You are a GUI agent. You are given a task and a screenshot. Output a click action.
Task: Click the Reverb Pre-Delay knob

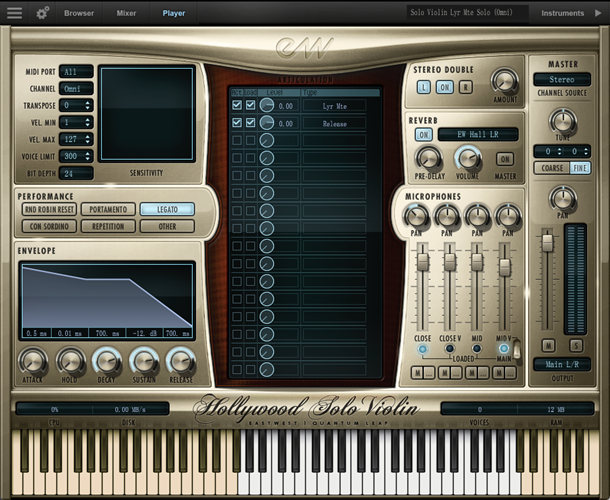(429, 158)
